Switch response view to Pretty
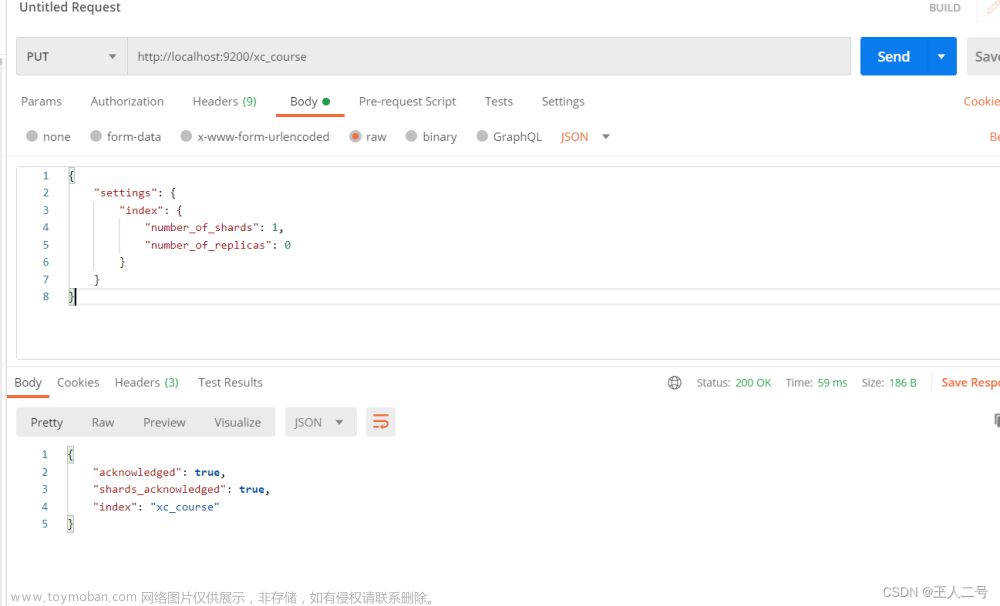The width and height of the screenshot is (1000, 606). tap(47, 422)
